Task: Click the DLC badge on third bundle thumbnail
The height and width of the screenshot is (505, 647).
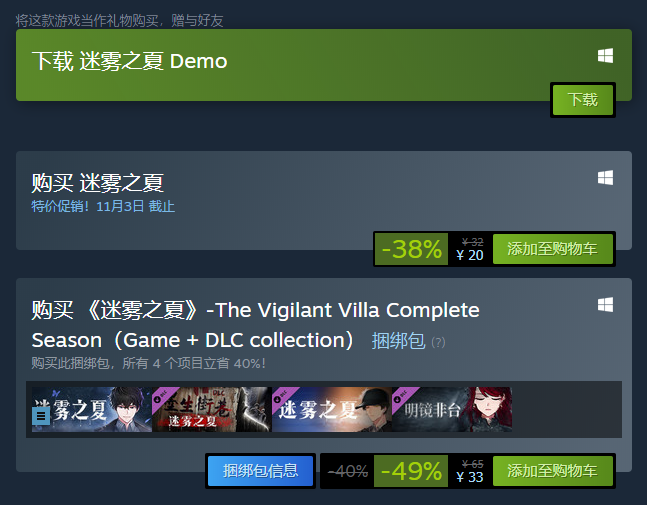Action: 282,396
